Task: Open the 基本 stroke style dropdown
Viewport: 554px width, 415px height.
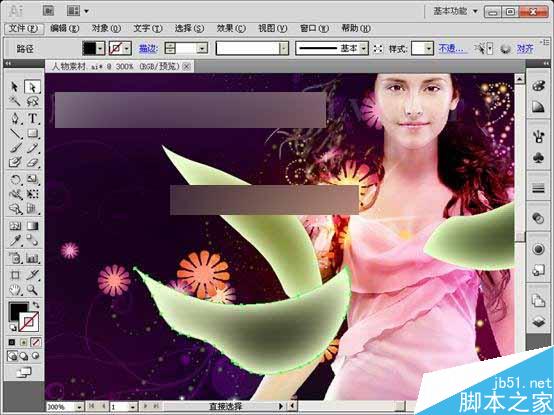Action: point(364,48)
